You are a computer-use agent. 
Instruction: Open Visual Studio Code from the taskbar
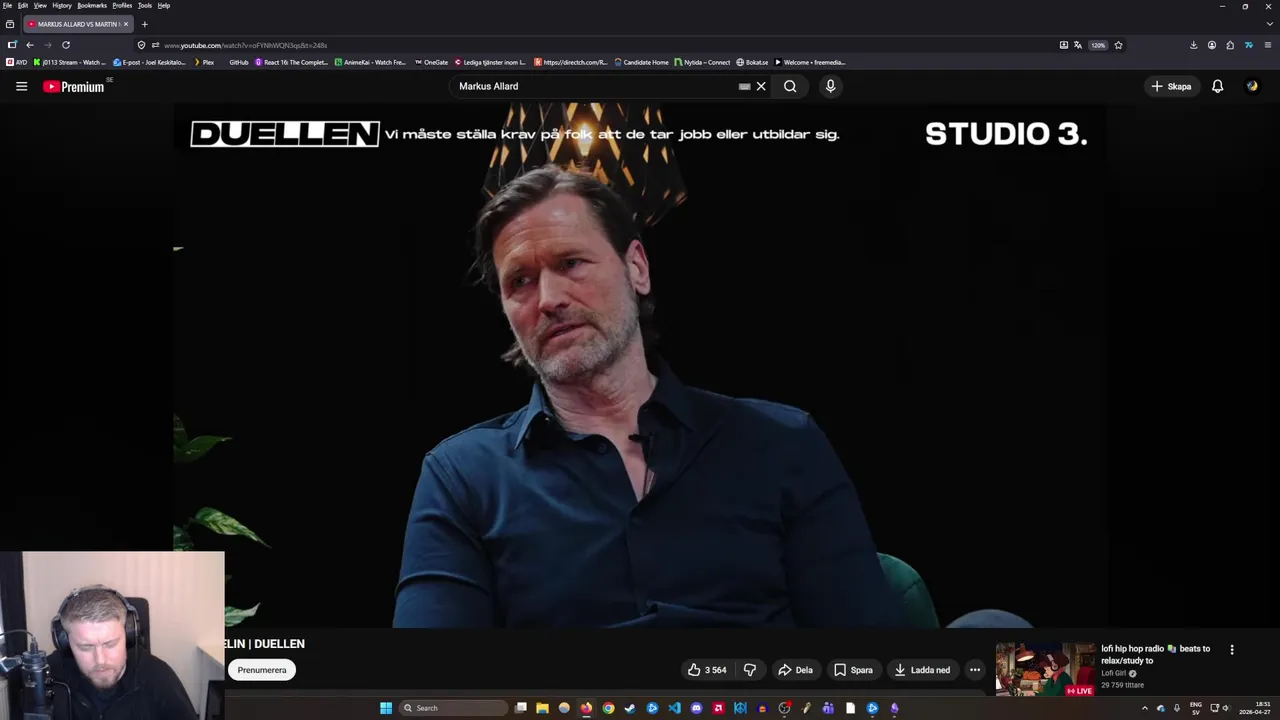coord(674,708)
